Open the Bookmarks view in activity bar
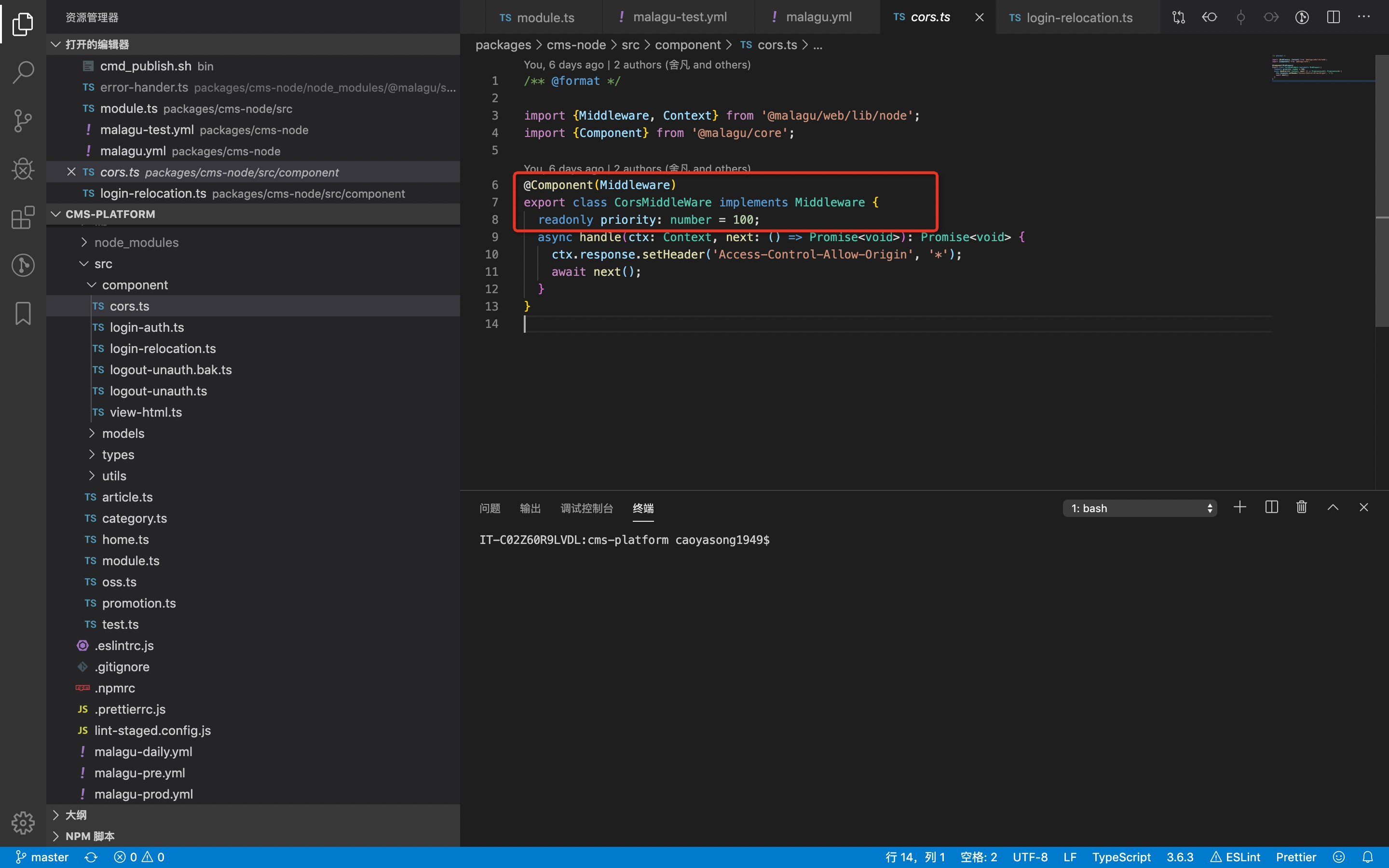The image size is (1389, 868). click(23, 313)
